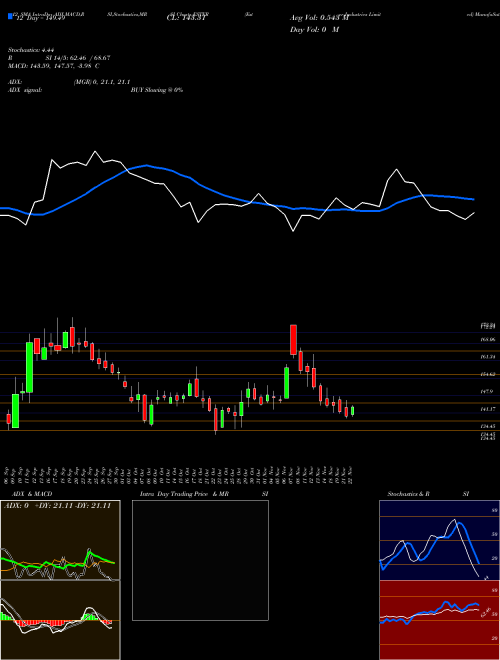Click the MACD histogram mini chart

[60, 620]
